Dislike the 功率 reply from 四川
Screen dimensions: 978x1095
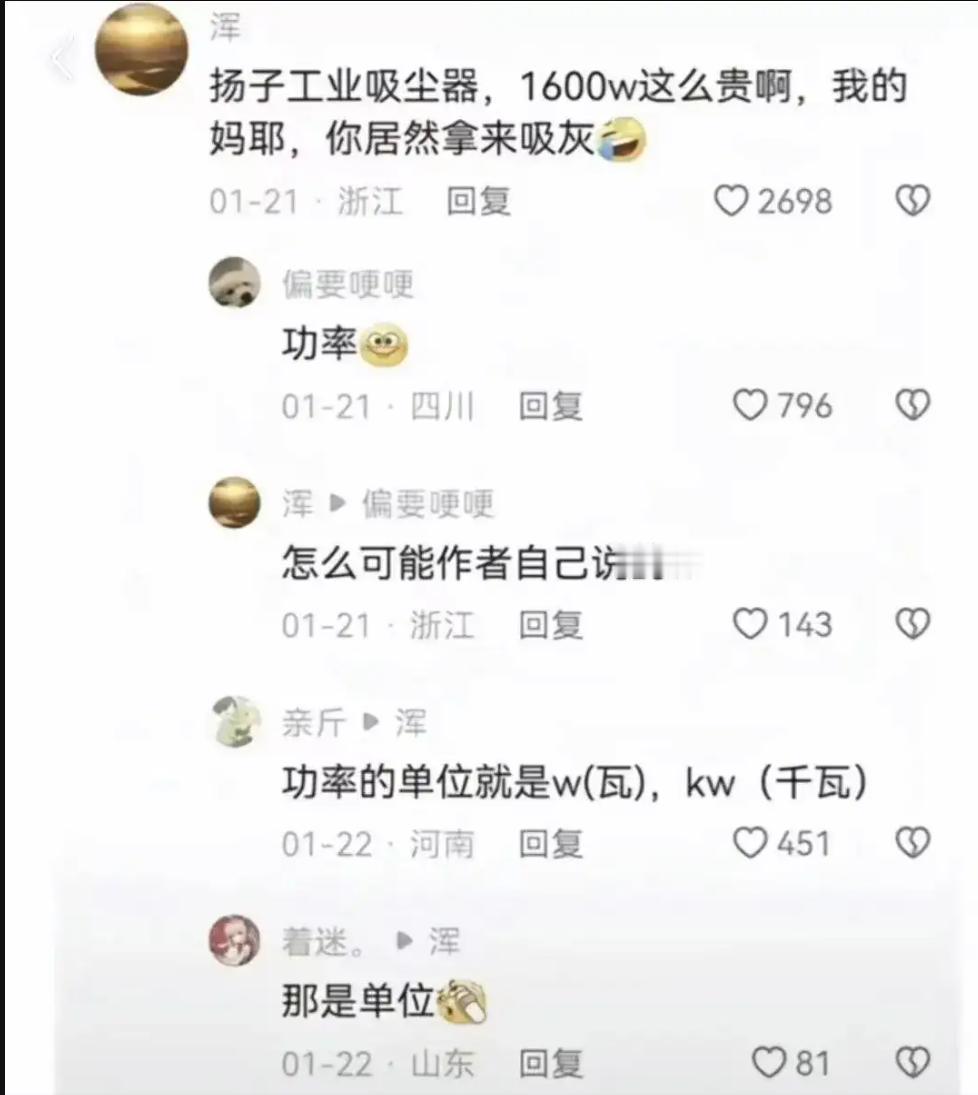913,406
